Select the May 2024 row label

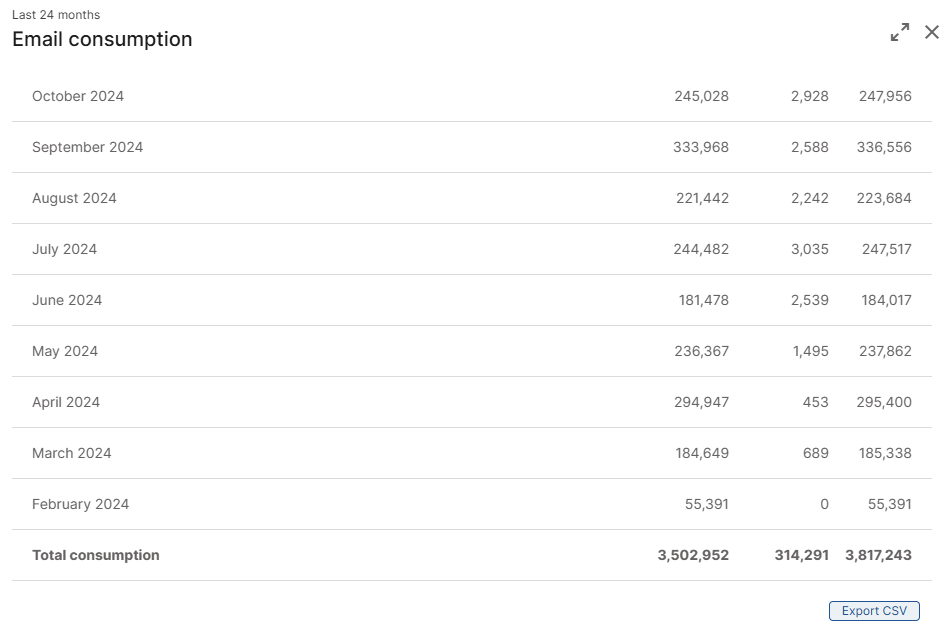click(x=65, y=351)
